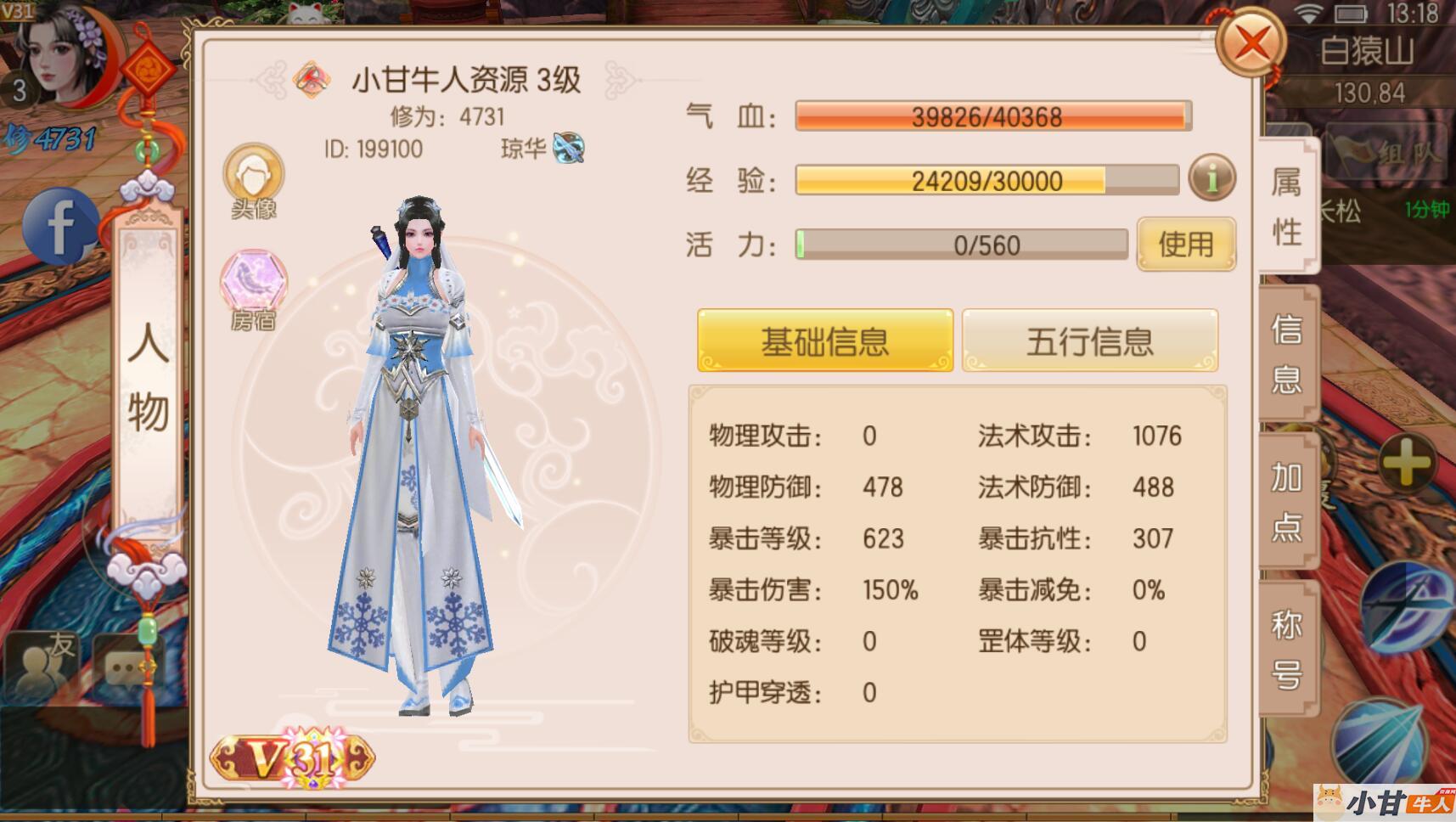This screenshot has width=1456, height=822.
Task: Switch to 五行信息 tab
Action: pos(1090,341)
